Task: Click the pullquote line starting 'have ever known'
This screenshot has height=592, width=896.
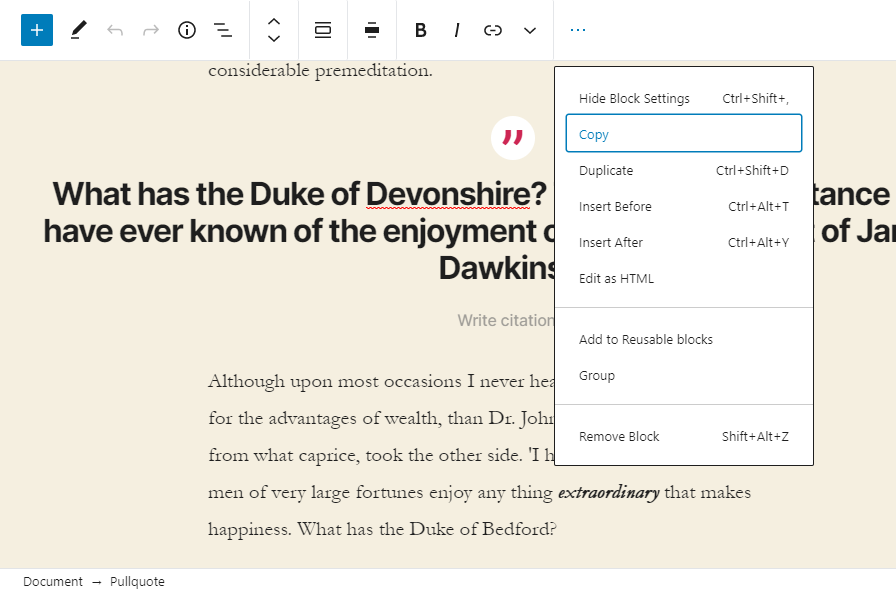Action: click(299, 231)
